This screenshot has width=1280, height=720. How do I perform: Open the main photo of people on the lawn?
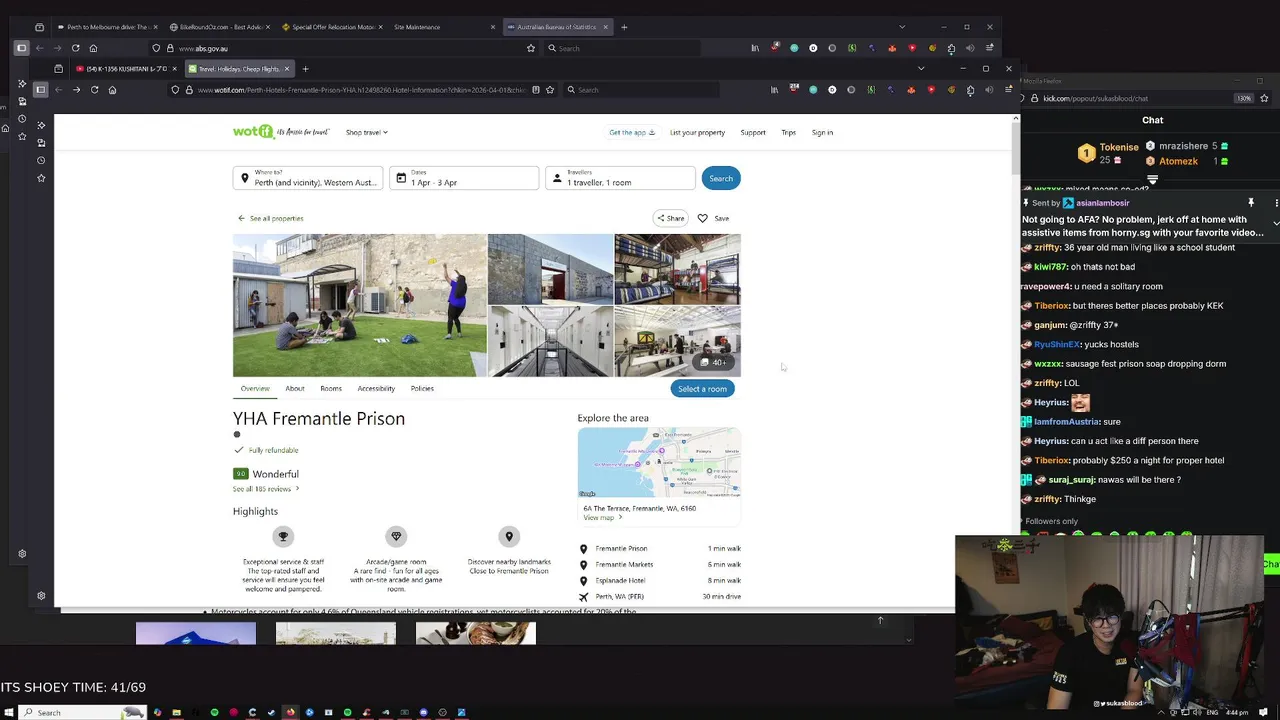point(360,305)
